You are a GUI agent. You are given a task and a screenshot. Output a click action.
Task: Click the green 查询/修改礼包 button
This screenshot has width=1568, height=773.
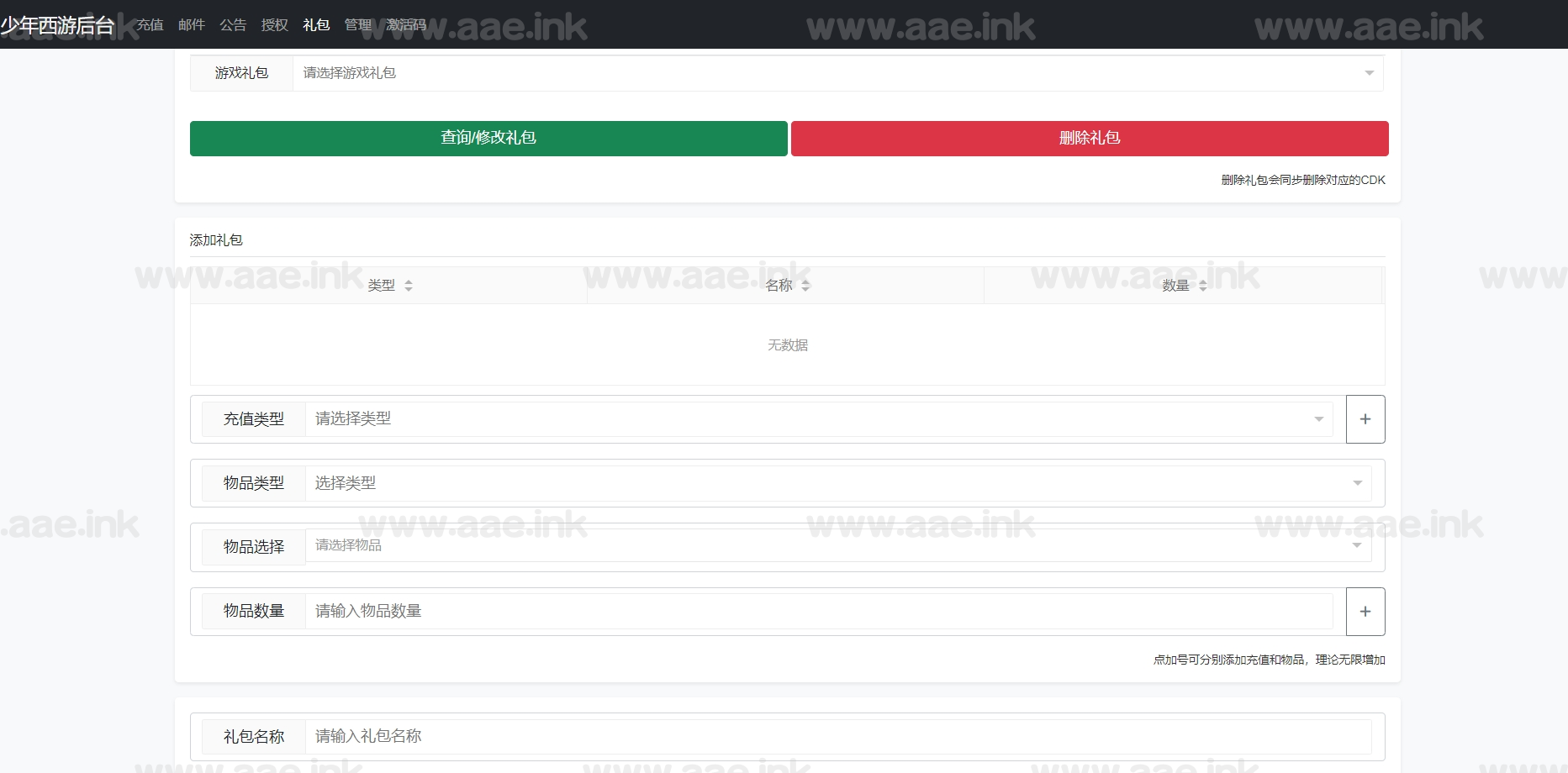(x=488, y=139)
